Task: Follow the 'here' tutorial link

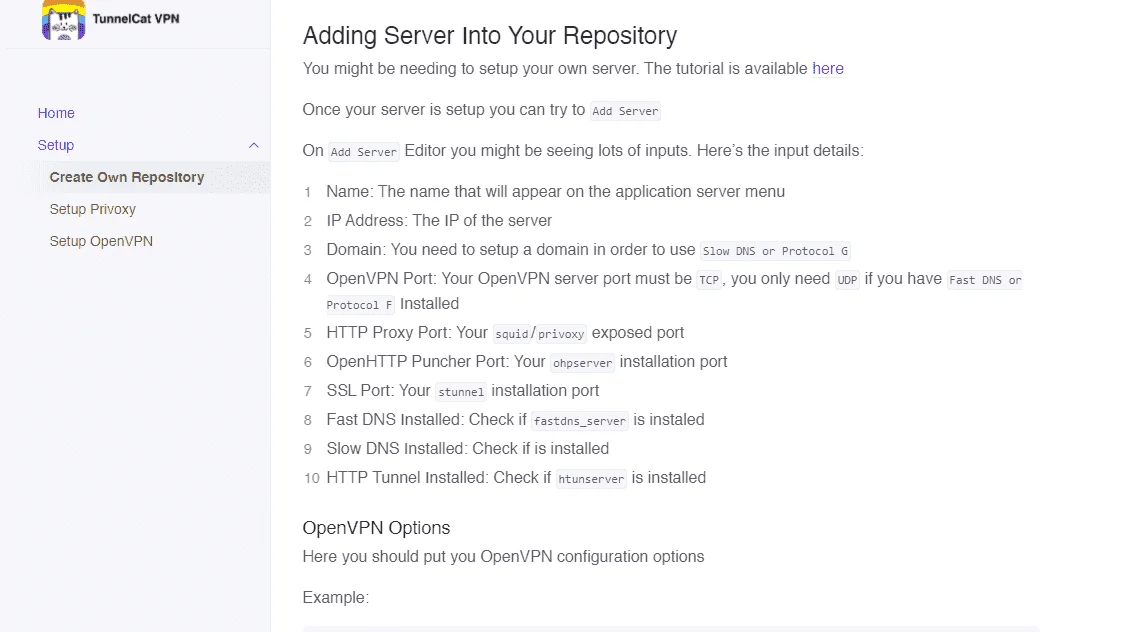Action: [828, 69]
